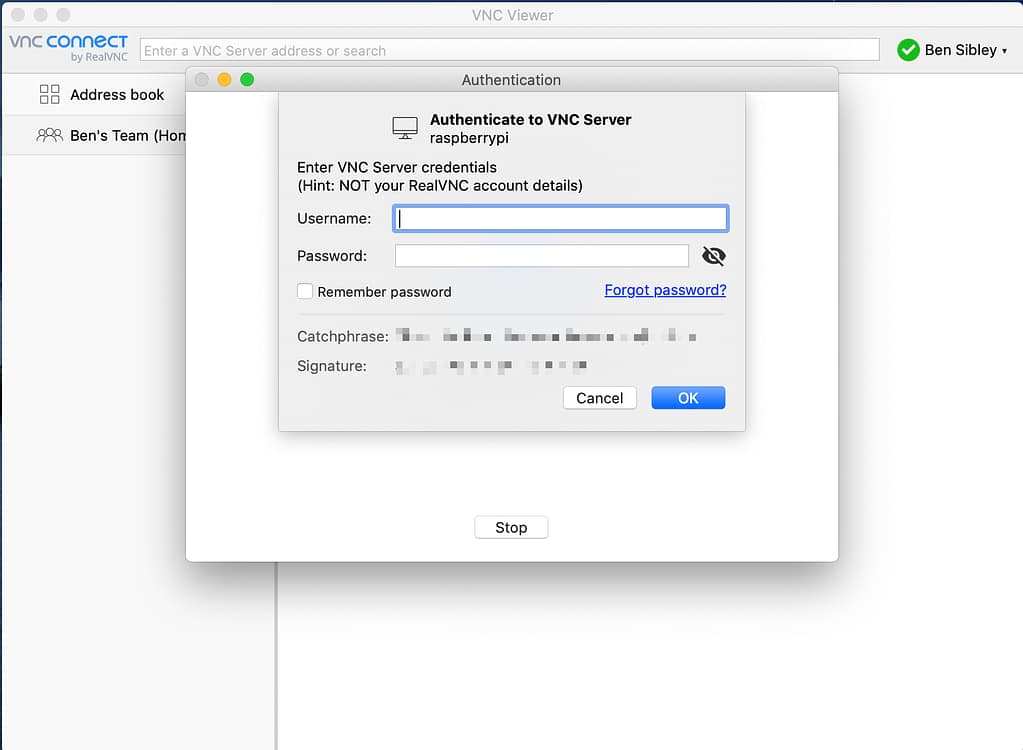The height and width of the screenshot is (750, 1023).
Task: Minimize the Authentication dialog with yellow button
Action: (x=225, y=80)
